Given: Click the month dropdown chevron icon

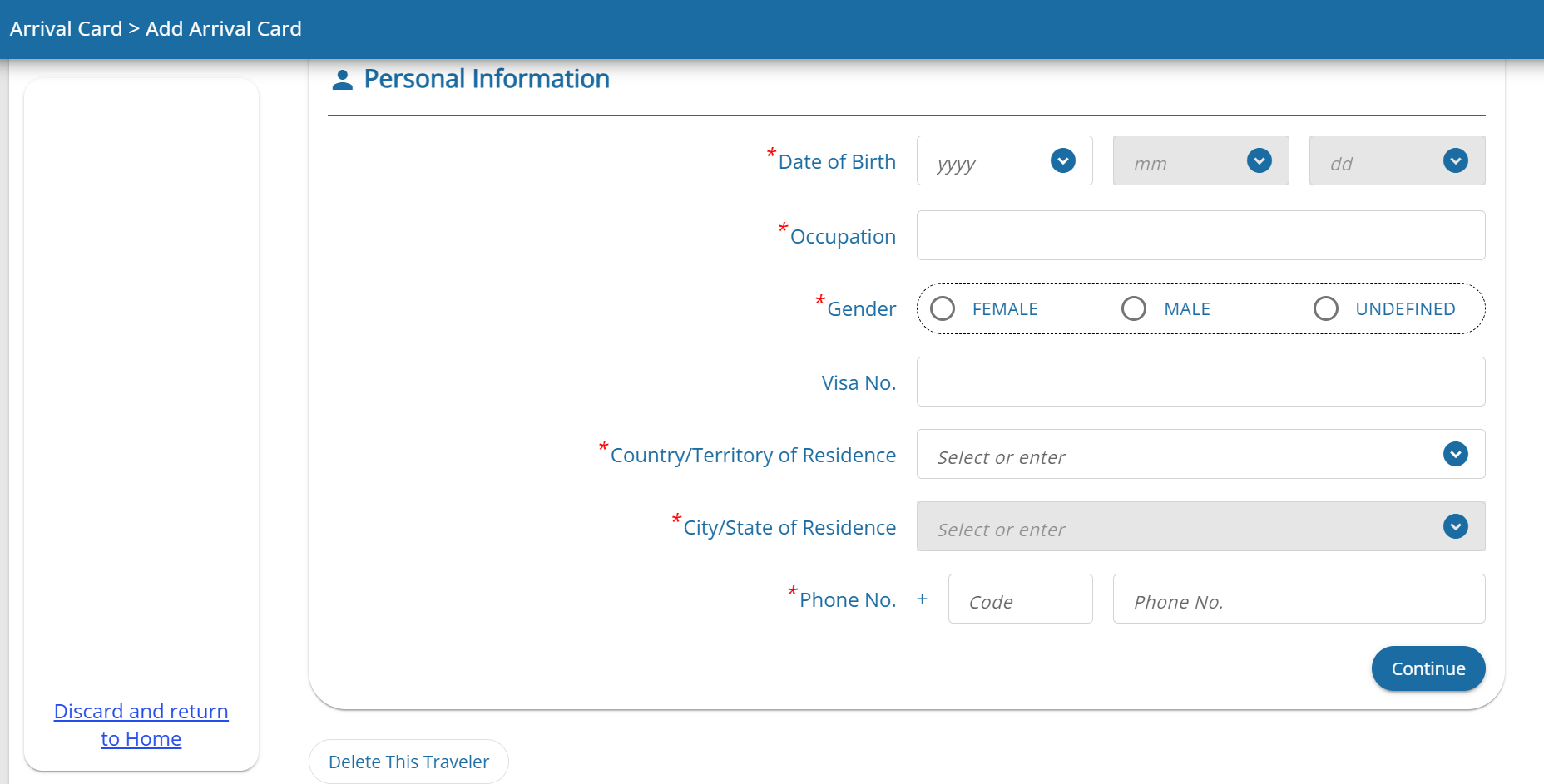Looking at the screenshot, I should (1259, 160).
